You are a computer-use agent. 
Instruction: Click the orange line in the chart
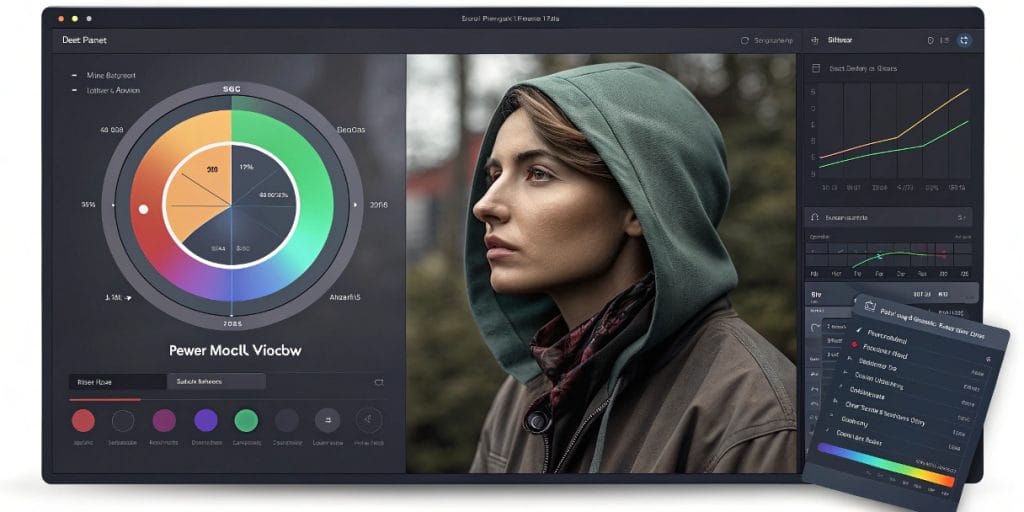[897, 136]
